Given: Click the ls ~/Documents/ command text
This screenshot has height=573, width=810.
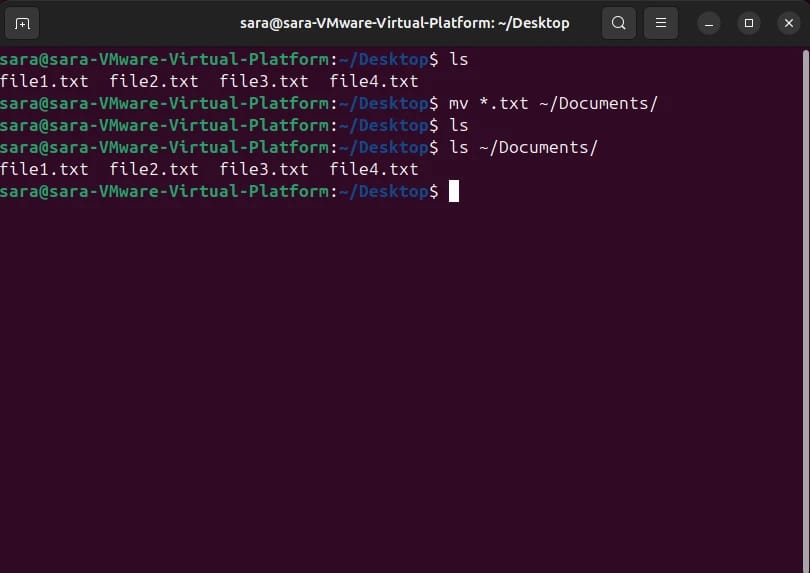Looking at the screenshot, I should click(523, 147).
